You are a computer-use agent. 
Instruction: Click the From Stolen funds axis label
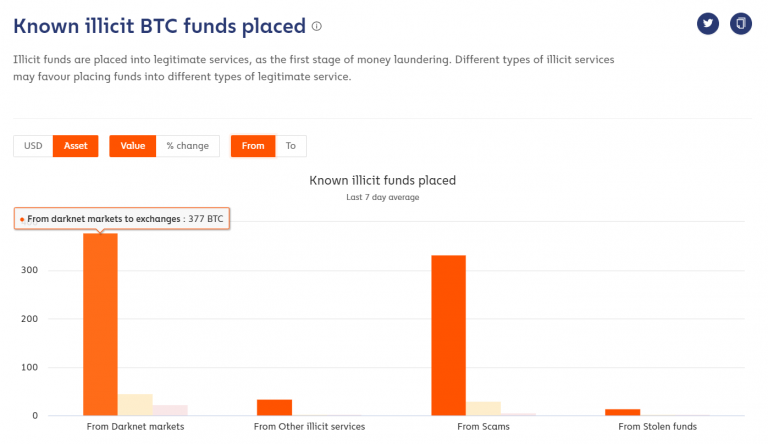(x=657, y=427)
